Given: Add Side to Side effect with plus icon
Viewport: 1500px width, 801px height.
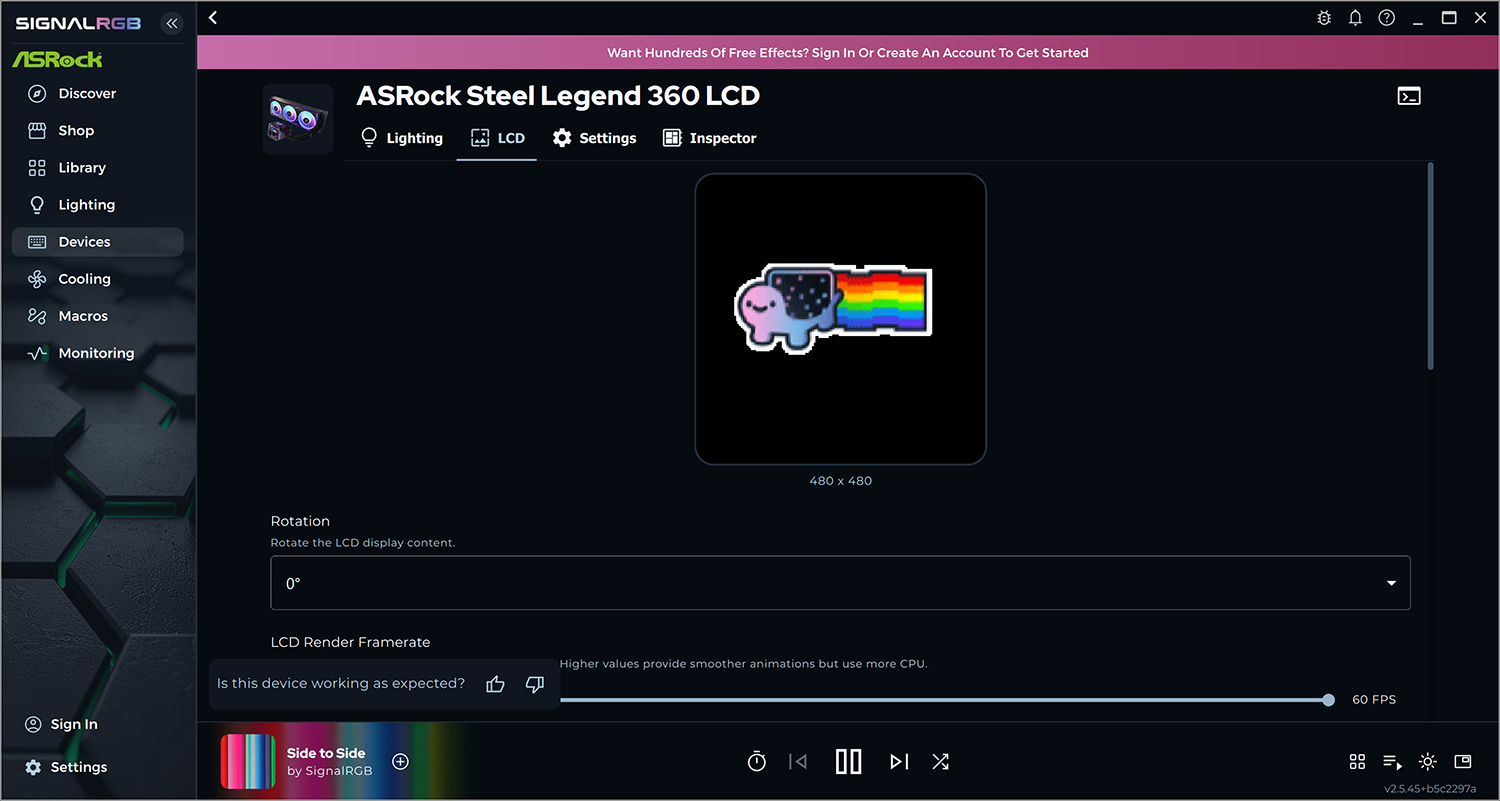Looking at the screenshot, I should tap(400, 762).
